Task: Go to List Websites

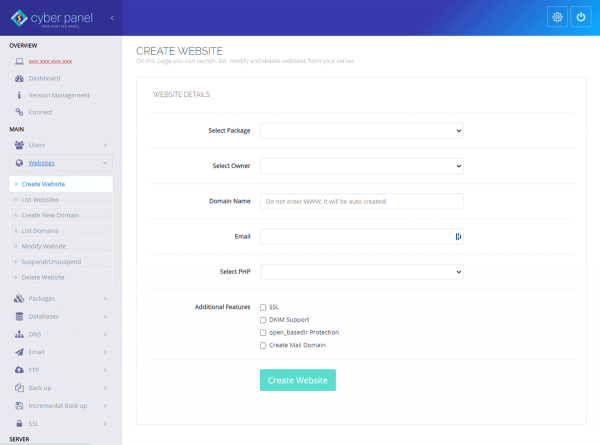Action: pyautogui.click(x=61, y=200)
